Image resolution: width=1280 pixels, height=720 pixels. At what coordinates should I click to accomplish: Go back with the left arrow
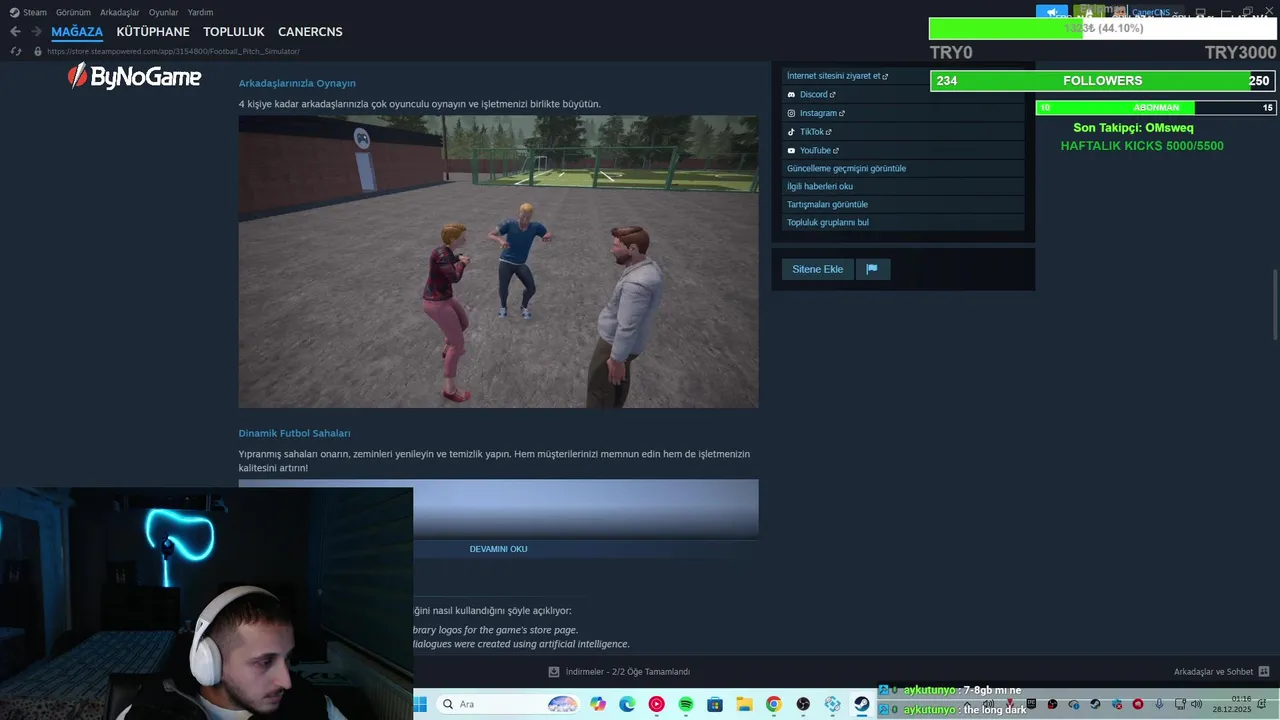pos(15,32)
